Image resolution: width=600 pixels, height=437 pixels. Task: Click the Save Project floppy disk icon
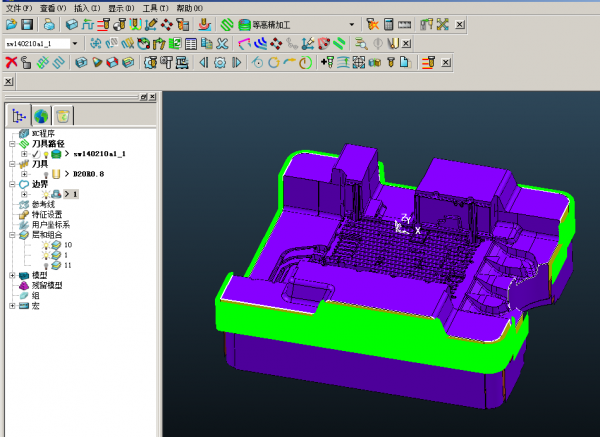coord(27,24)
